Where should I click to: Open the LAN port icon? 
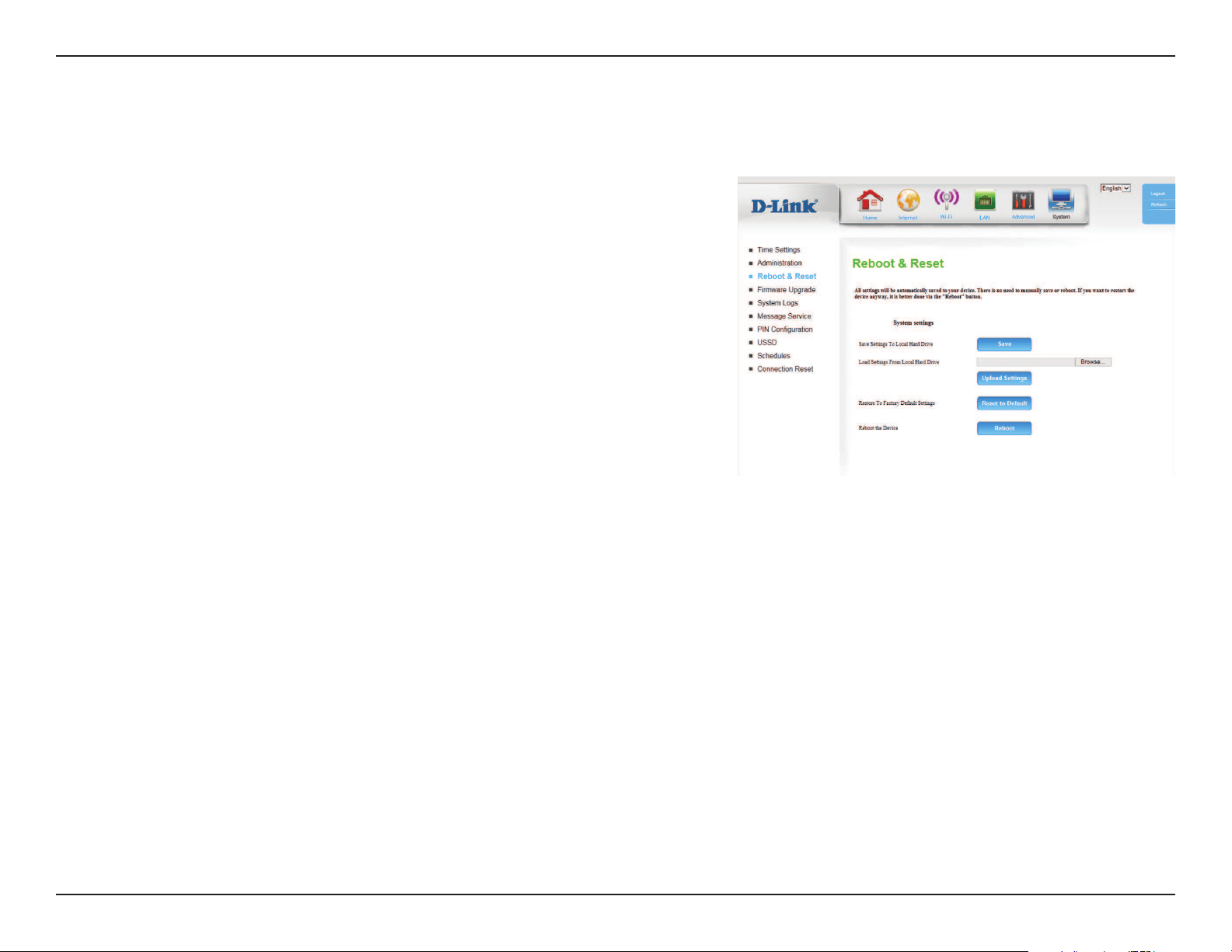pos(985,201)
